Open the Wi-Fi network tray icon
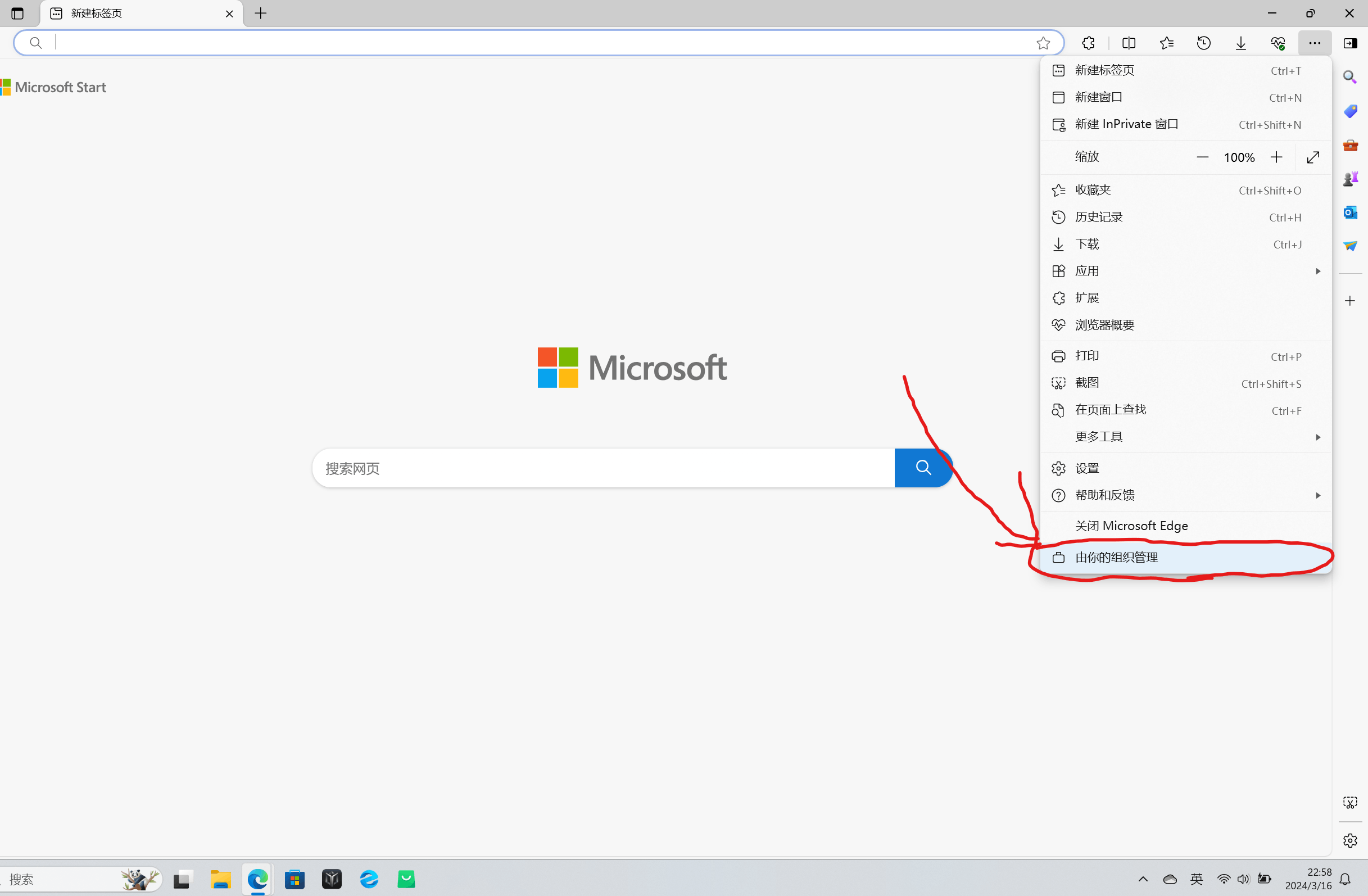This screenshot has width=1368, height=896. [x=1224, y=879]
